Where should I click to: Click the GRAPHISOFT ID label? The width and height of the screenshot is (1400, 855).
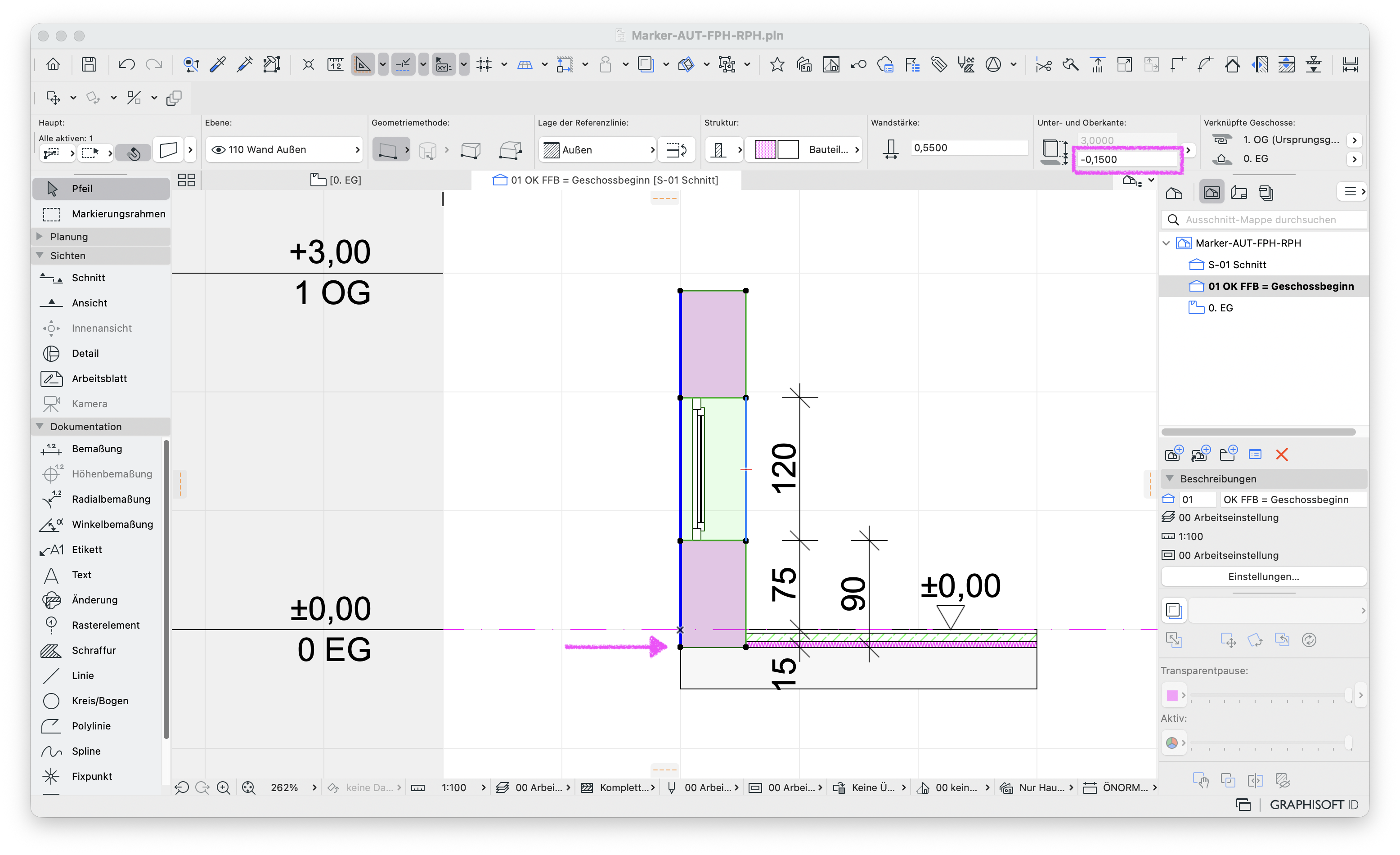pyautogui.click(x=1314, y=805)
